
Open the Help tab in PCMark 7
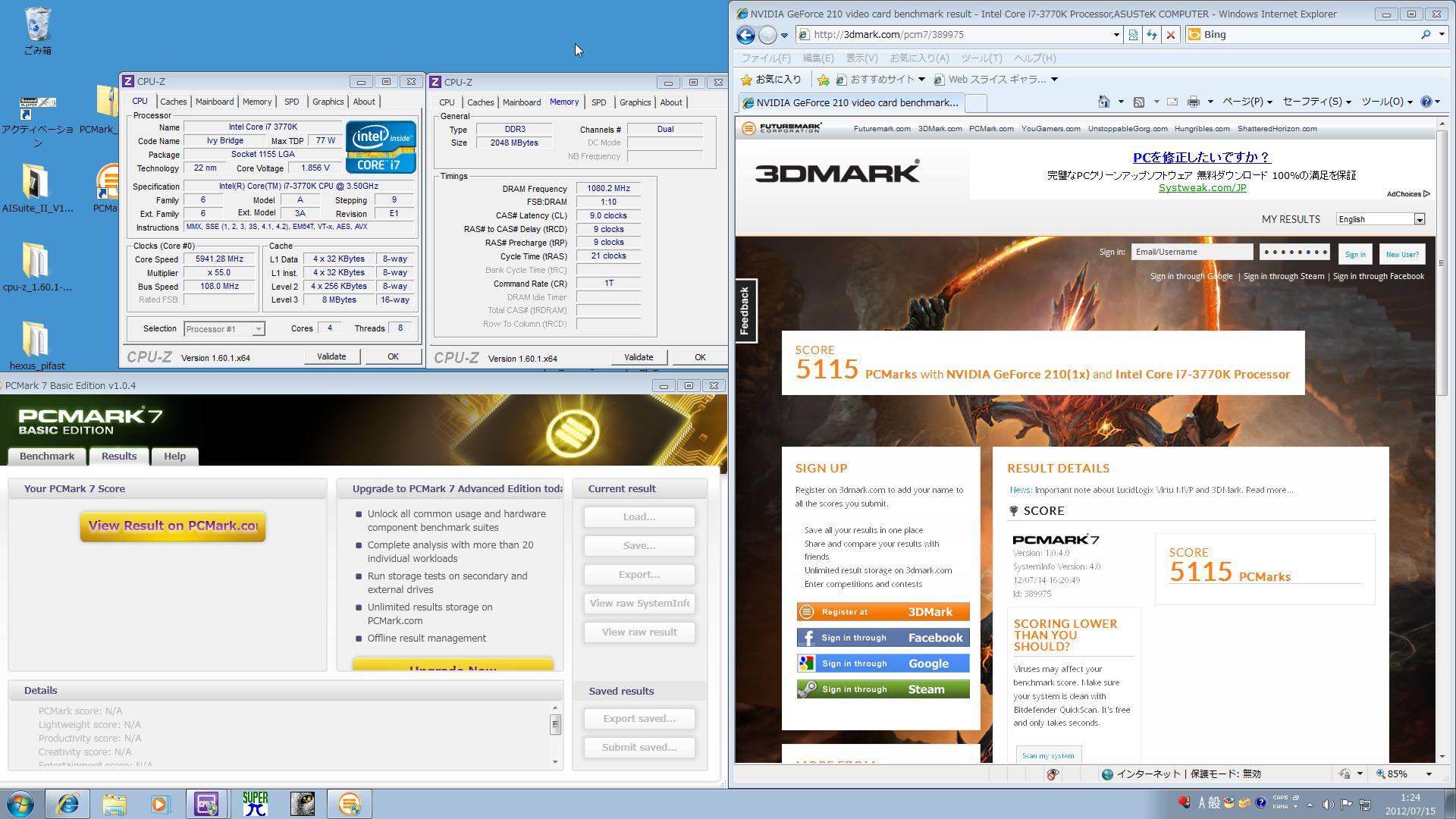(x=174, y=457)
